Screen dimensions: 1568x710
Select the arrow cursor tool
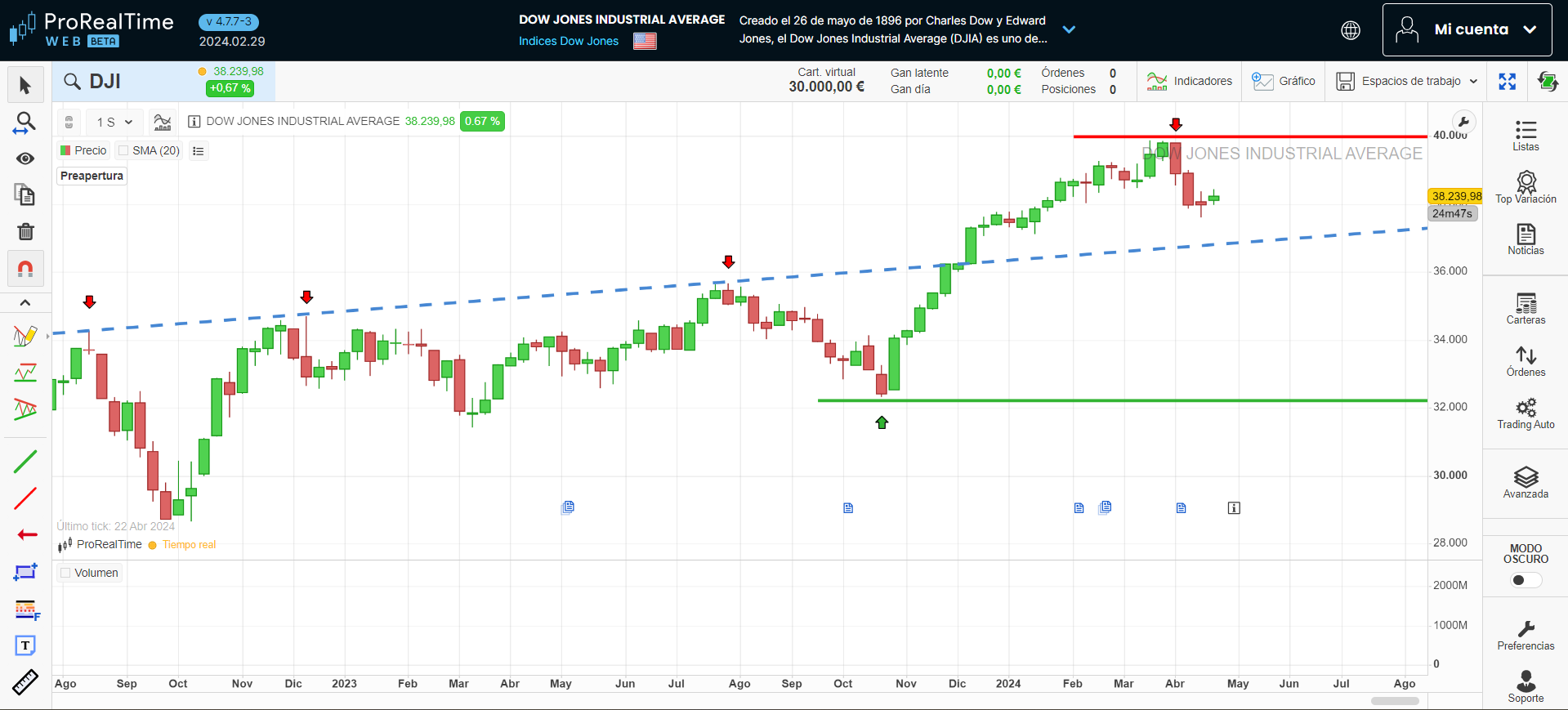pyautogui.click(x=25, y=86)
